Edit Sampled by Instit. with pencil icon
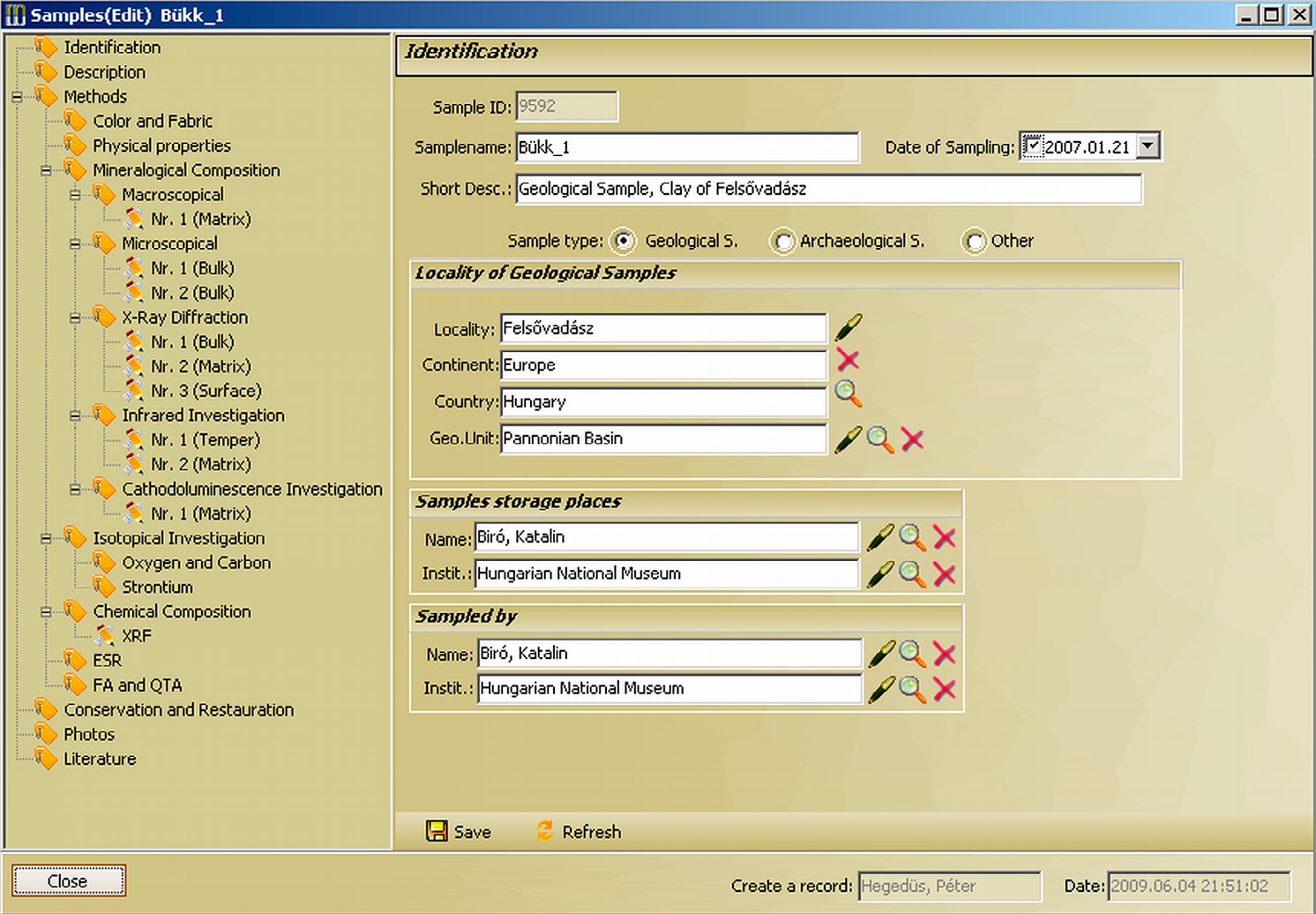 tap(881, 689)
